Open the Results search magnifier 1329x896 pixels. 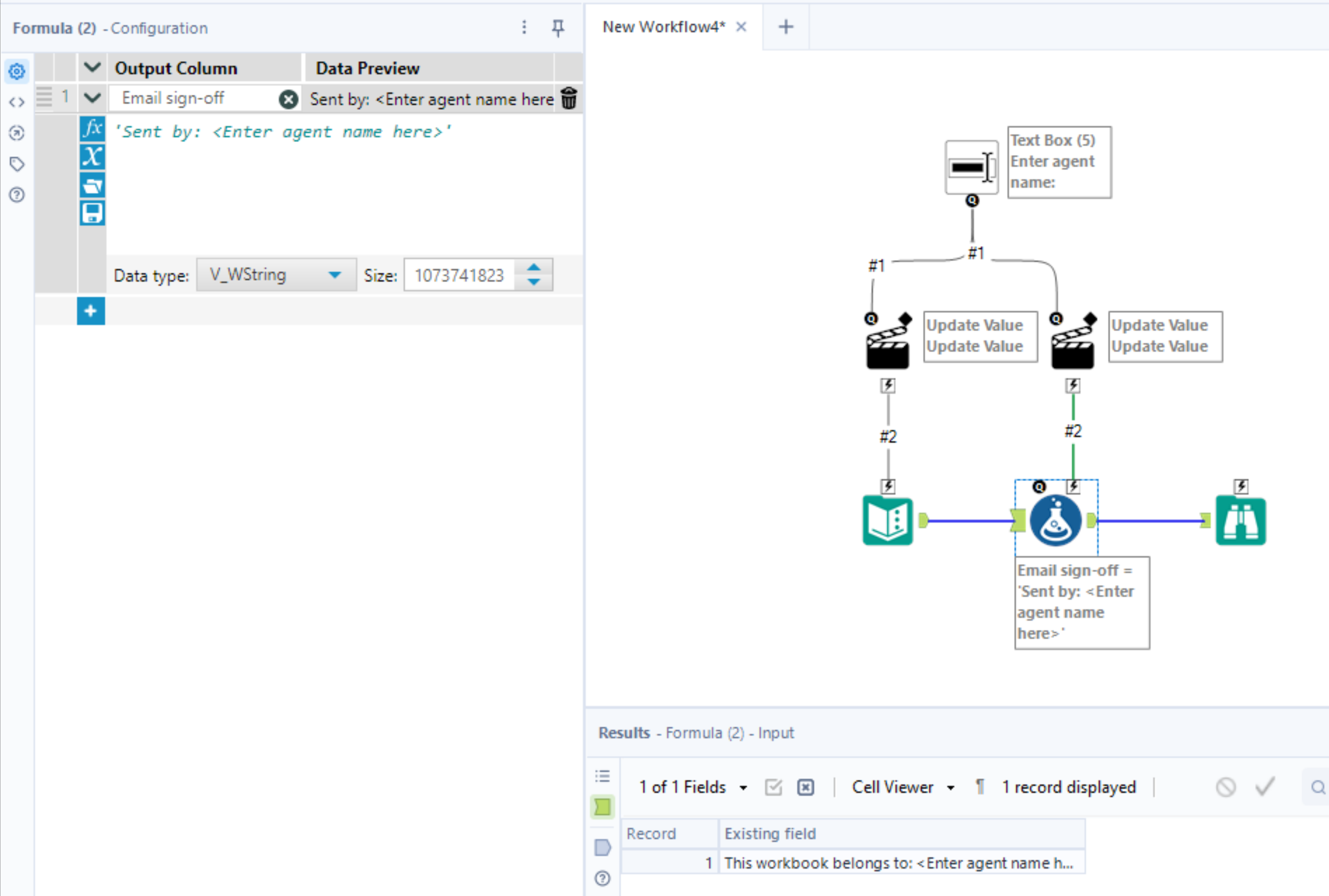pos(1318,787)
